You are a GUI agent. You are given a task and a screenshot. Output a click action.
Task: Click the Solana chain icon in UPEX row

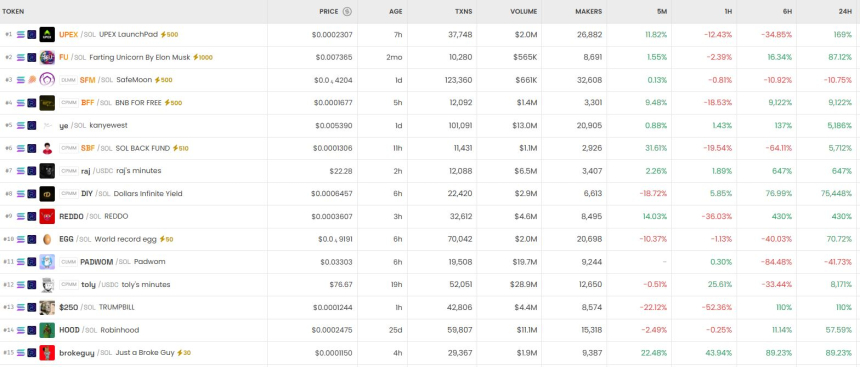click(21, 35)
